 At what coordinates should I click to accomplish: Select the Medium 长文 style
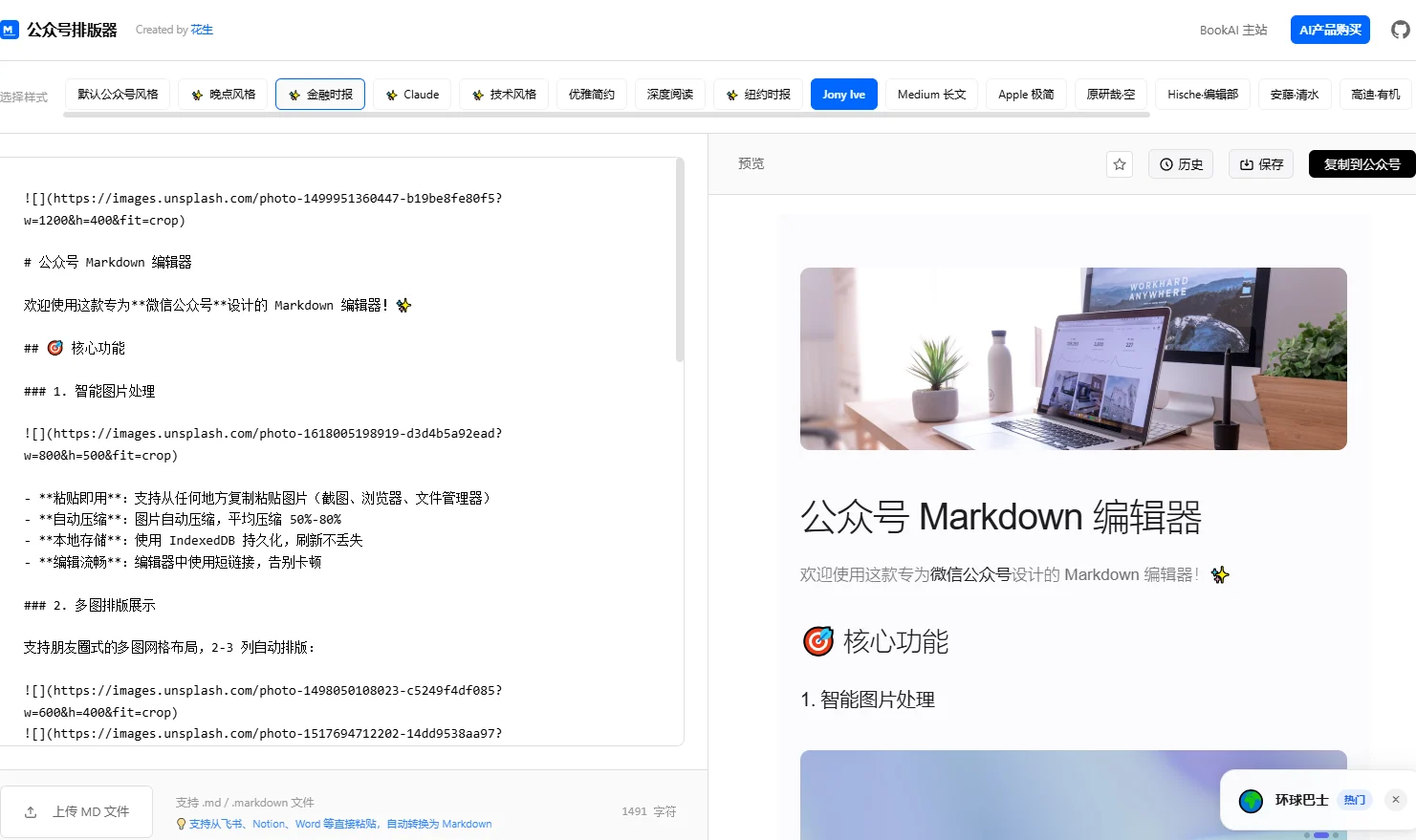931,95
